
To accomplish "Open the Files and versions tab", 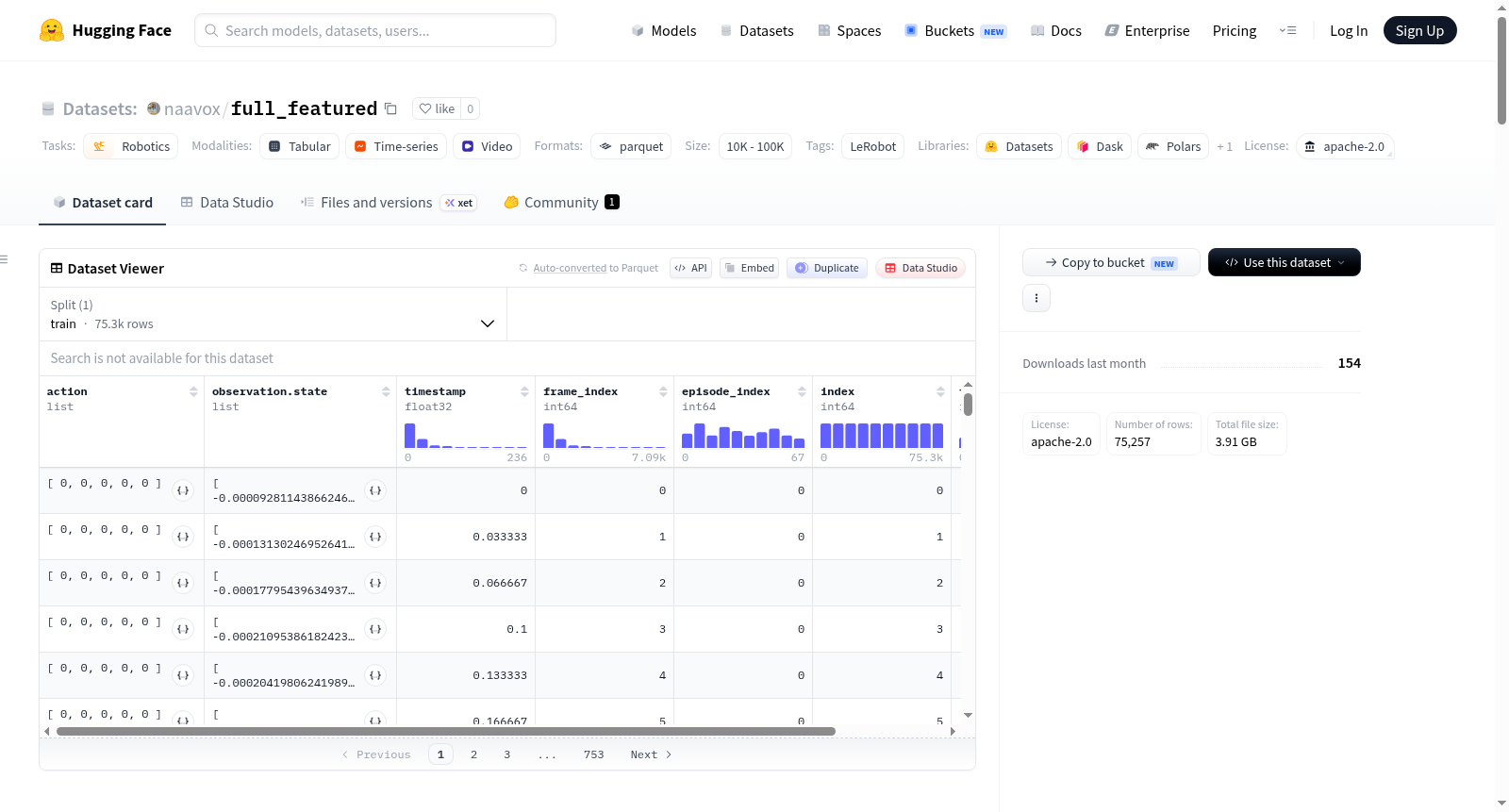I will coord(389,203).
